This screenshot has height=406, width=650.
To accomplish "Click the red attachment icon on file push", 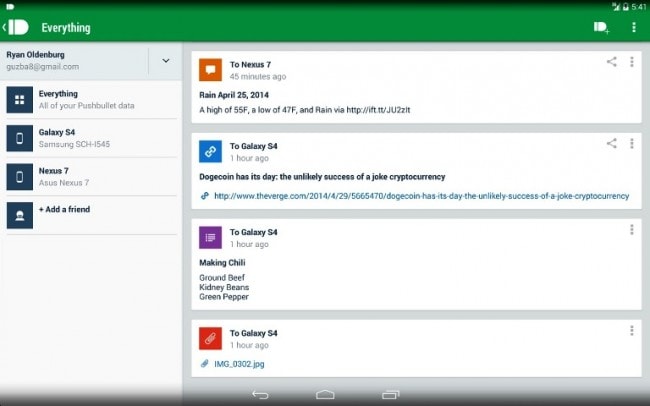I will pos(210,338).
